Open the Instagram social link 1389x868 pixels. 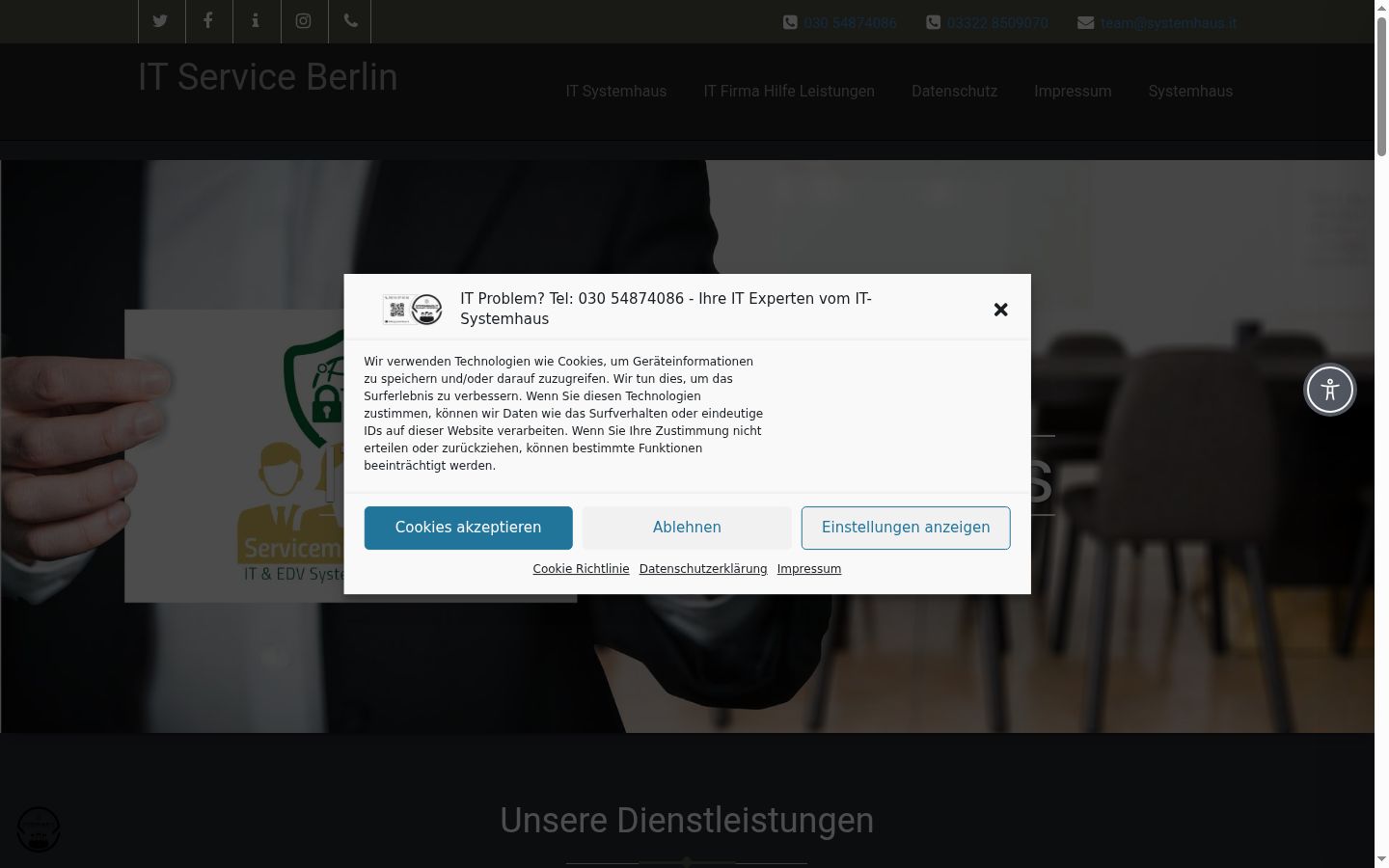[x=304, y=21]
